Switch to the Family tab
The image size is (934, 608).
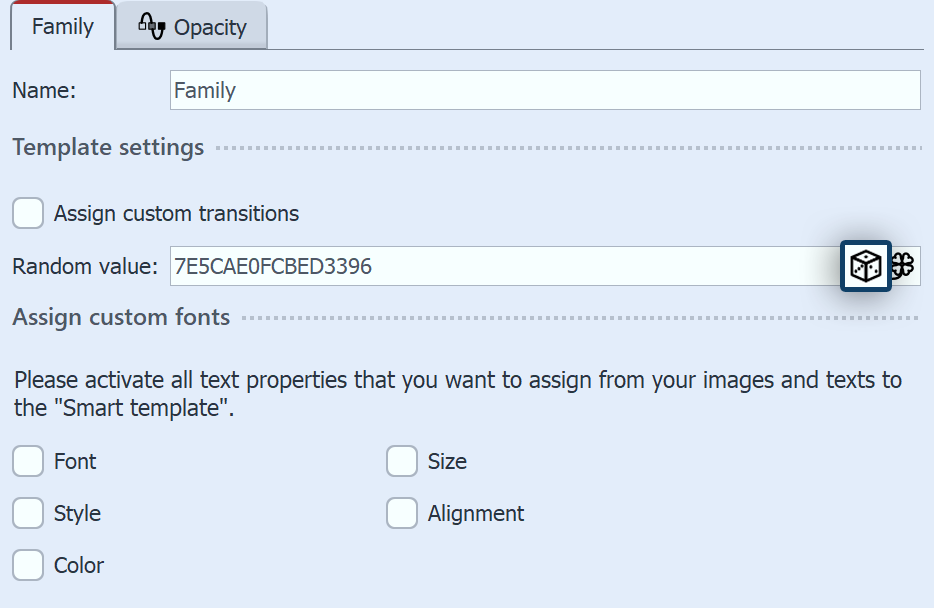[62, 27]
